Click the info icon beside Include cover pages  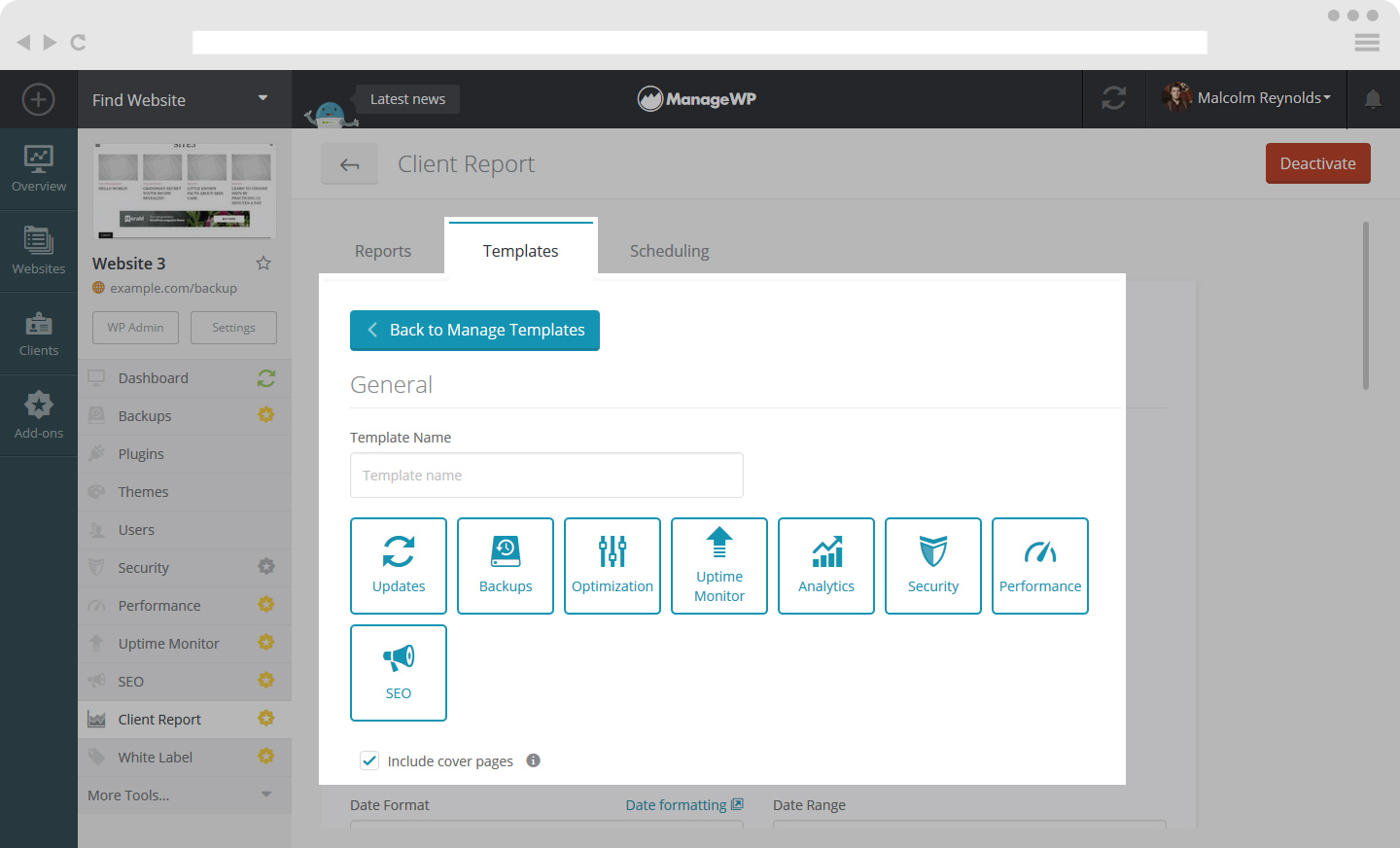click(533, 760)
